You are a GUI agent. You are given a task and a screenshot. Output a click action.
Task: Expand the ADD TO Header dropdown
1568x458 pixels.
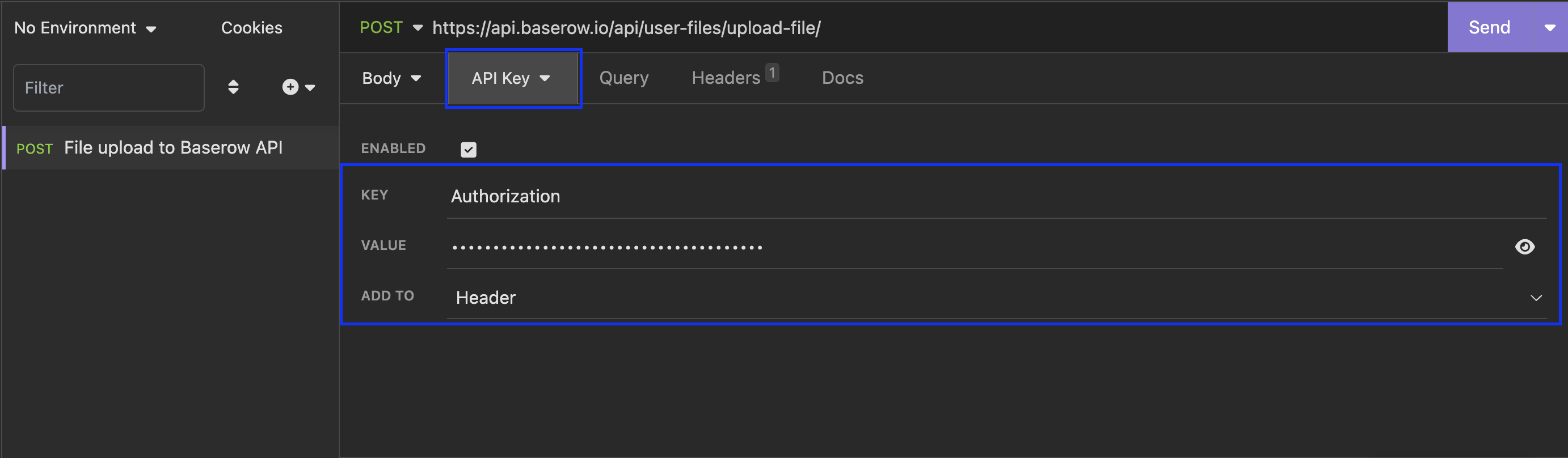tap(1536, 298)
